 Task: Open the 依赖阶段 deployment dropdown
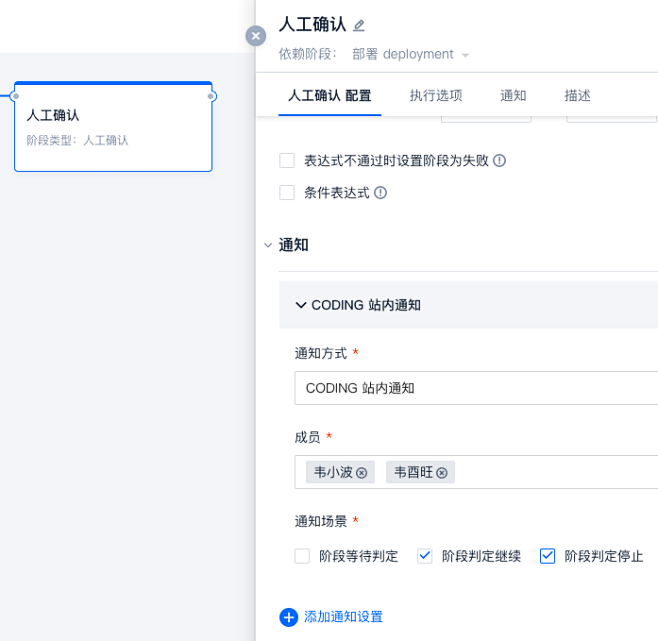411,54
